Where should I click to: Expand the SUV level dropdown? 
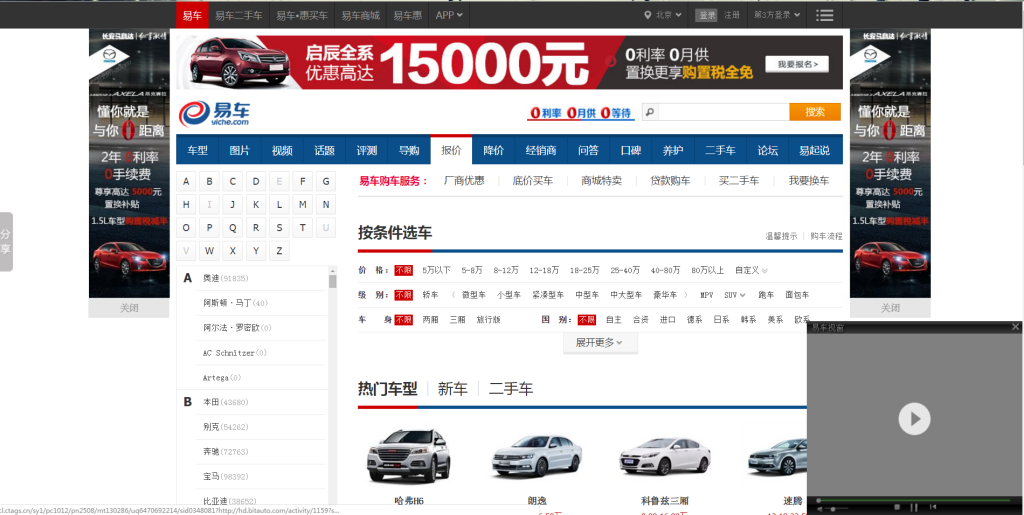click(x=735, y=295)
